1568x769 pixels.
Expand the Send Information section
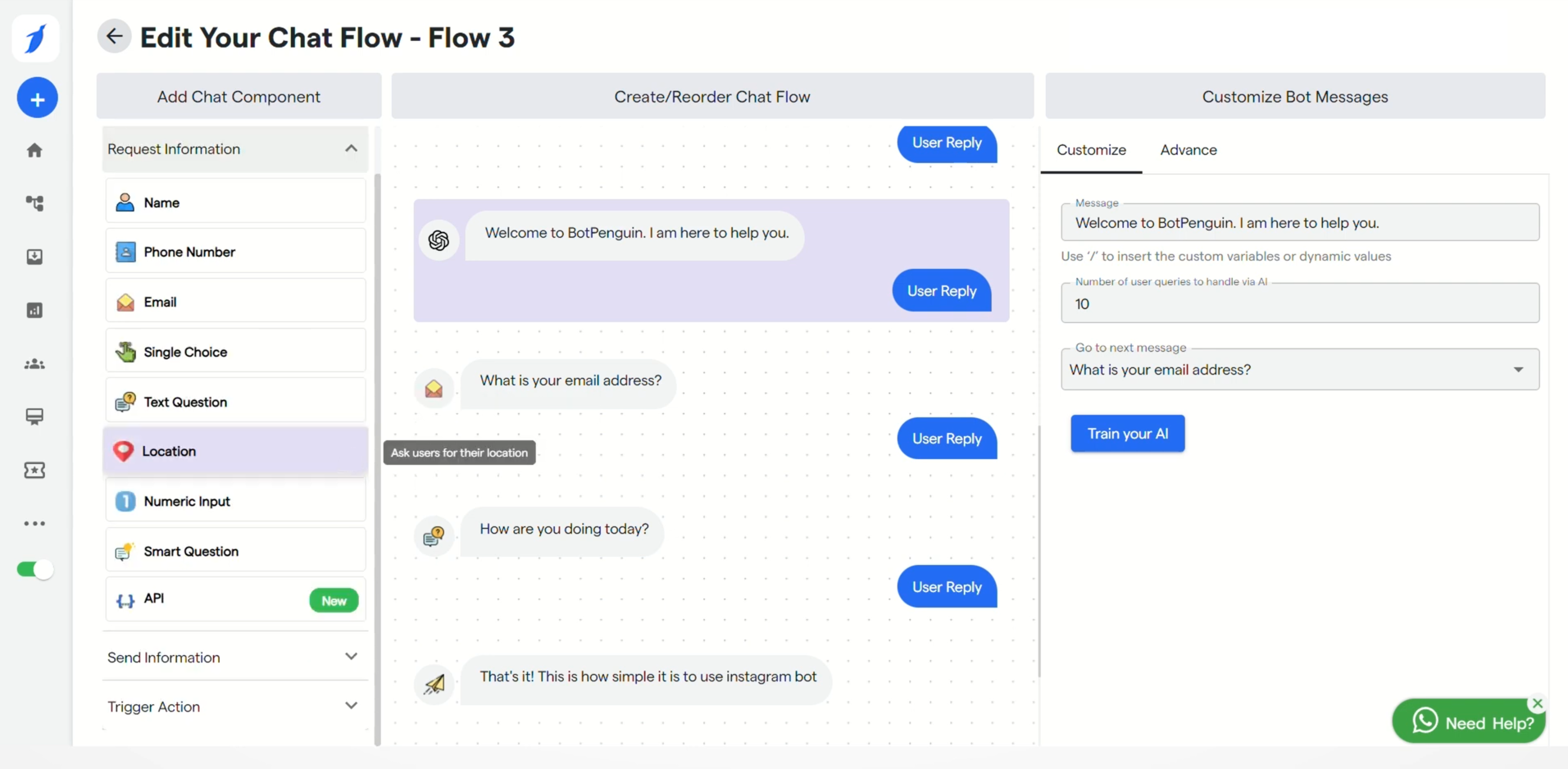point(352,657)
